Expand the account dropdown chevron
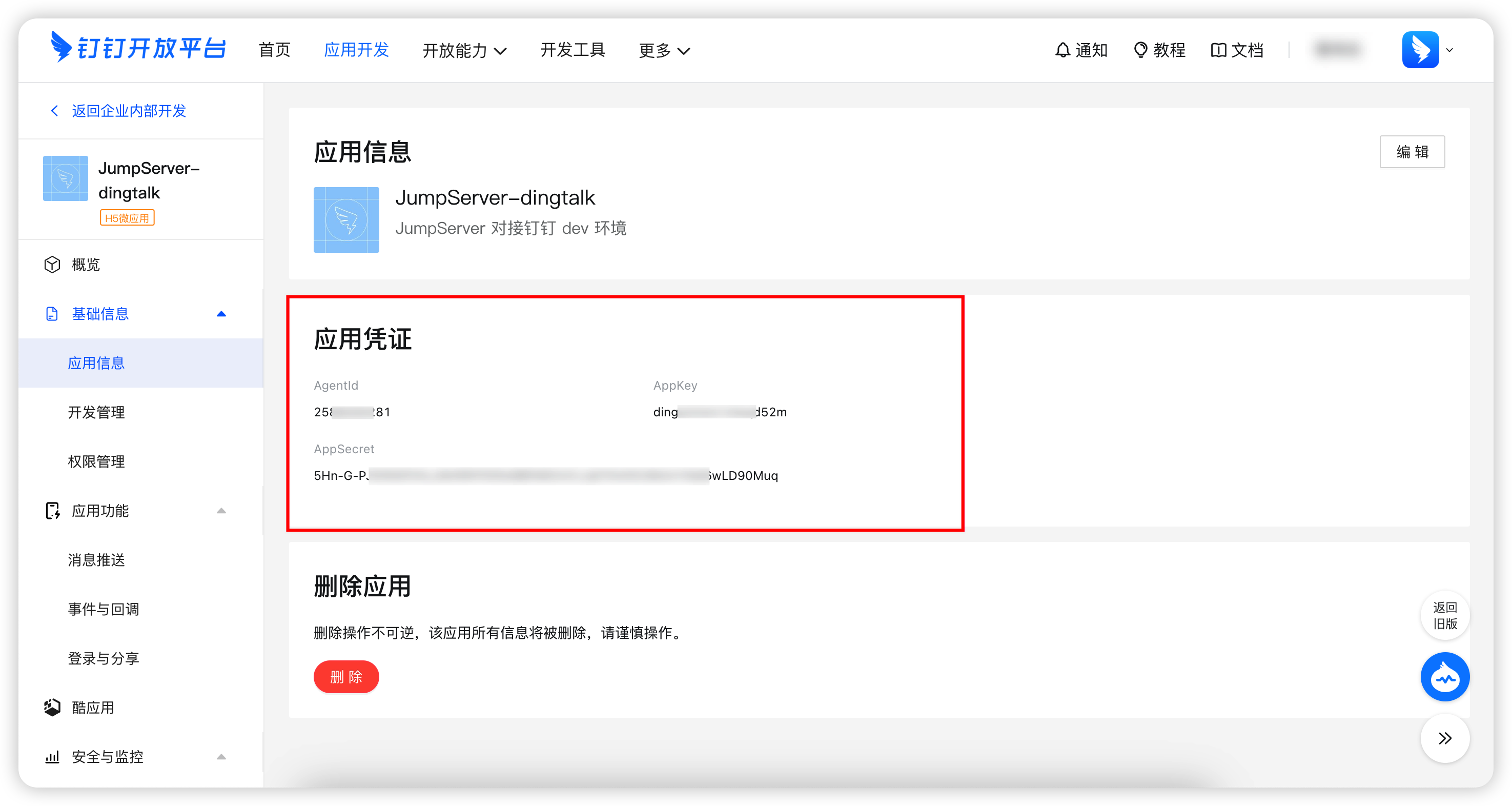The image size is (1512, 806). click(x=1450, y=50)
